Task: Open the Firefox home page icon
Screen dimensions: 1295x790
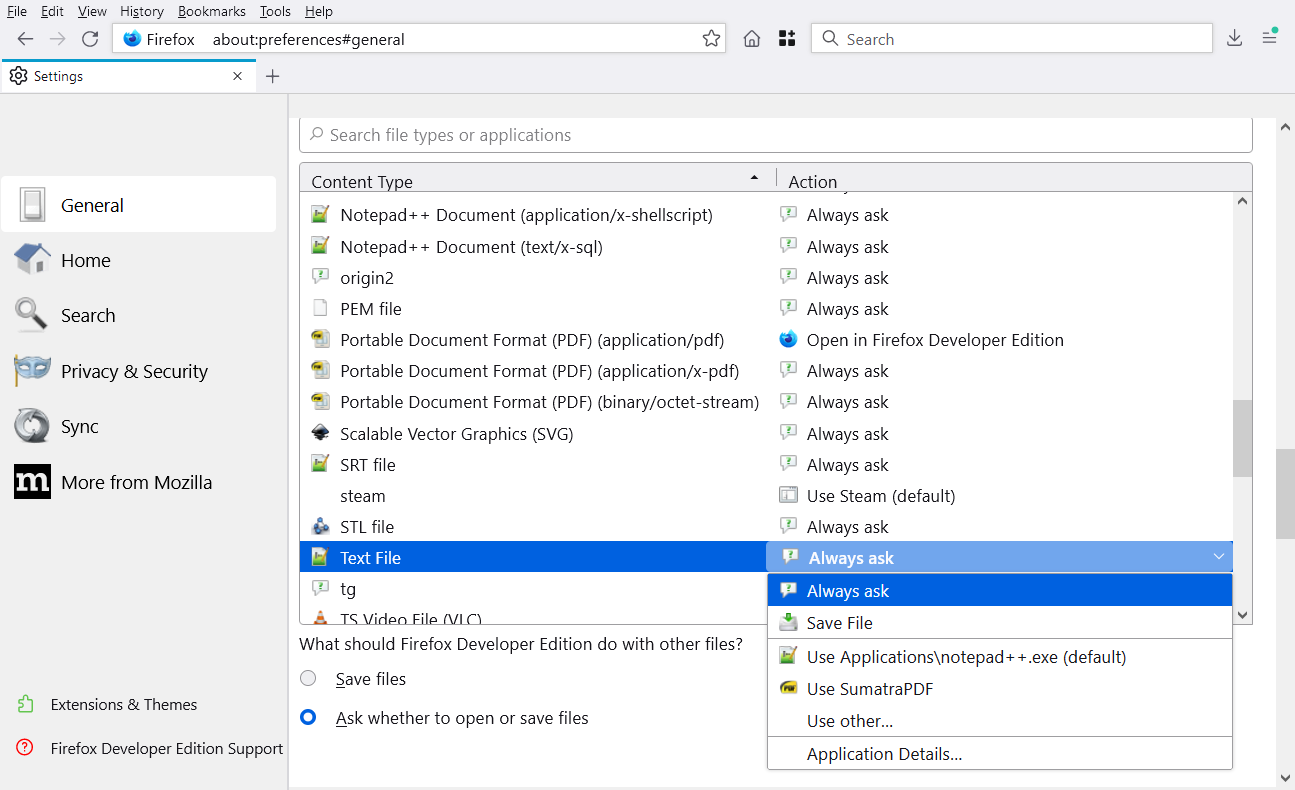Action: (752, 39)
